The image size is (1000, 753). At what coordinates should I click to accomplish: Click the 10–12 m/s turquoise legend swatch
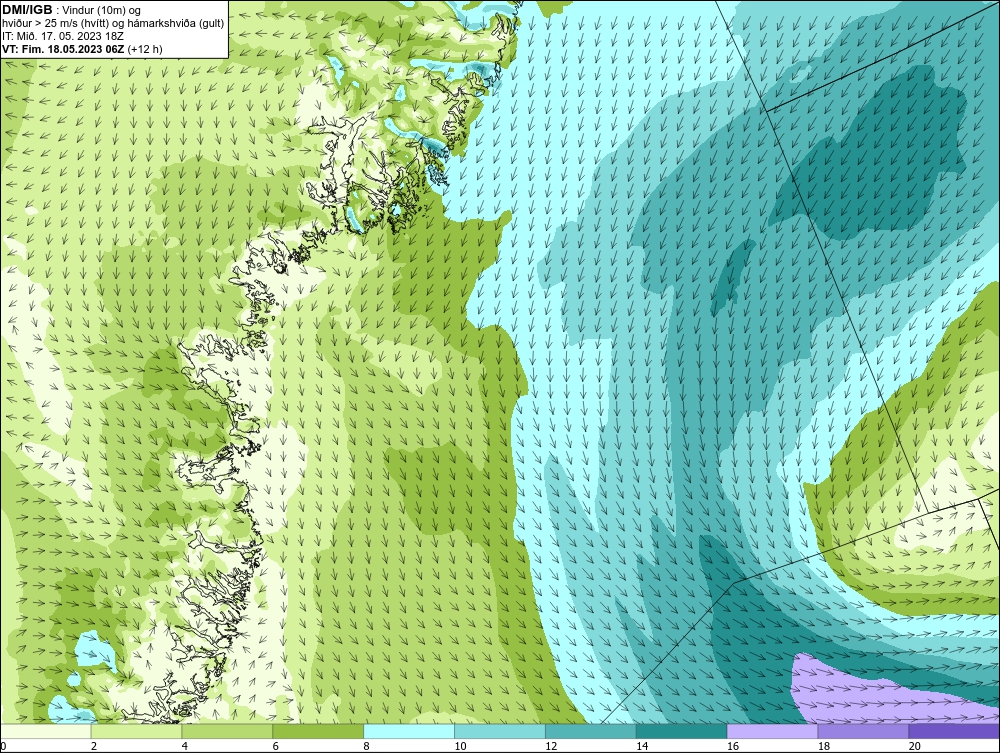pos(500,731)
